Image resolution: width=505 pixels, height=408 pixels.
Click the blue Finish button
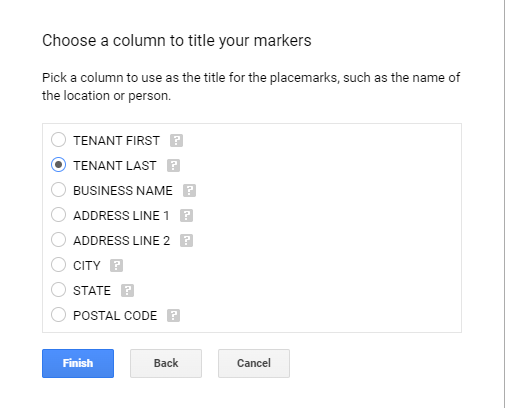click(78, 363)
